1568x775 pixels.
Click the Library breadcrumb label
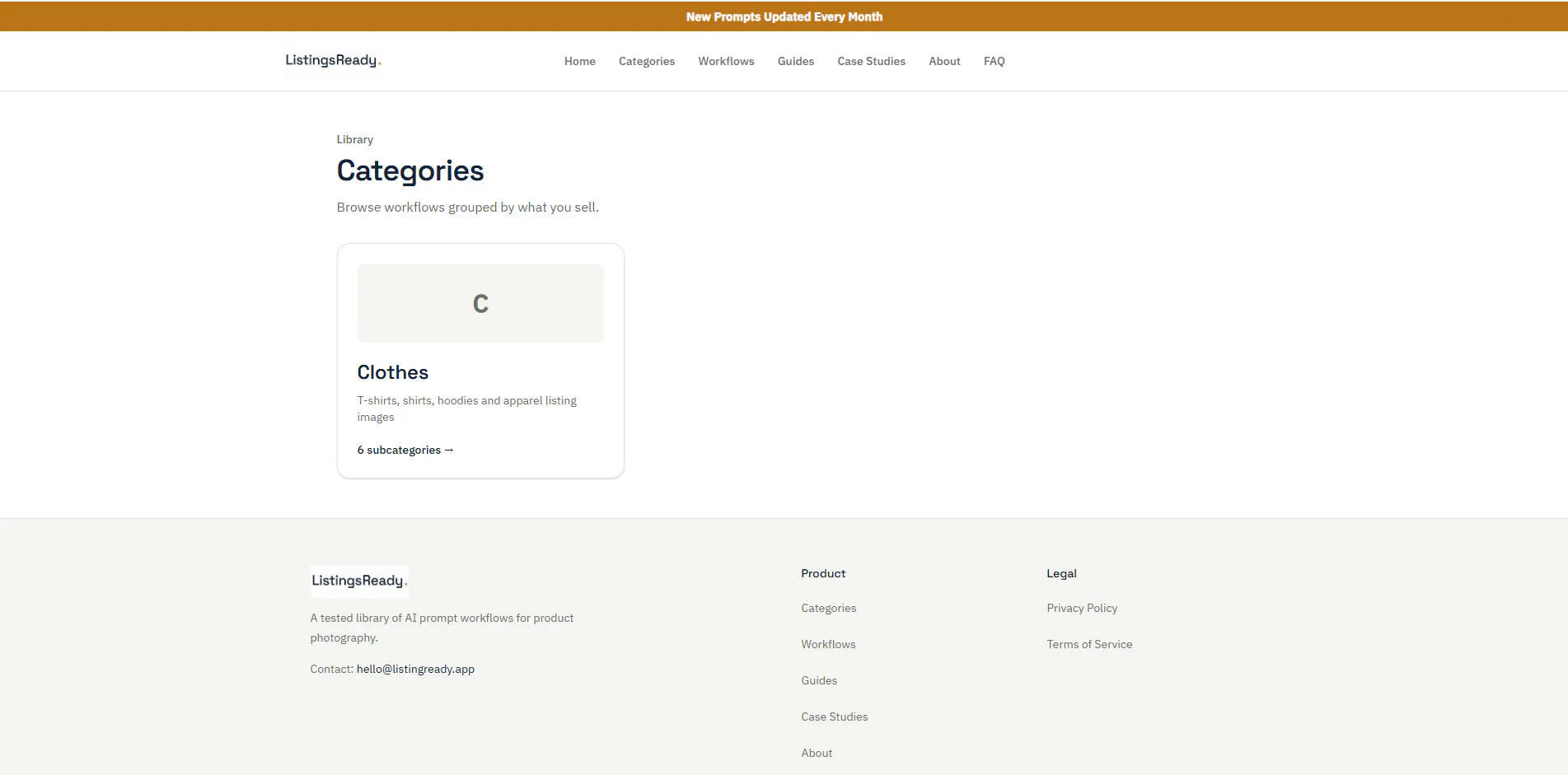pyautogui.click(x=354, y=139)
